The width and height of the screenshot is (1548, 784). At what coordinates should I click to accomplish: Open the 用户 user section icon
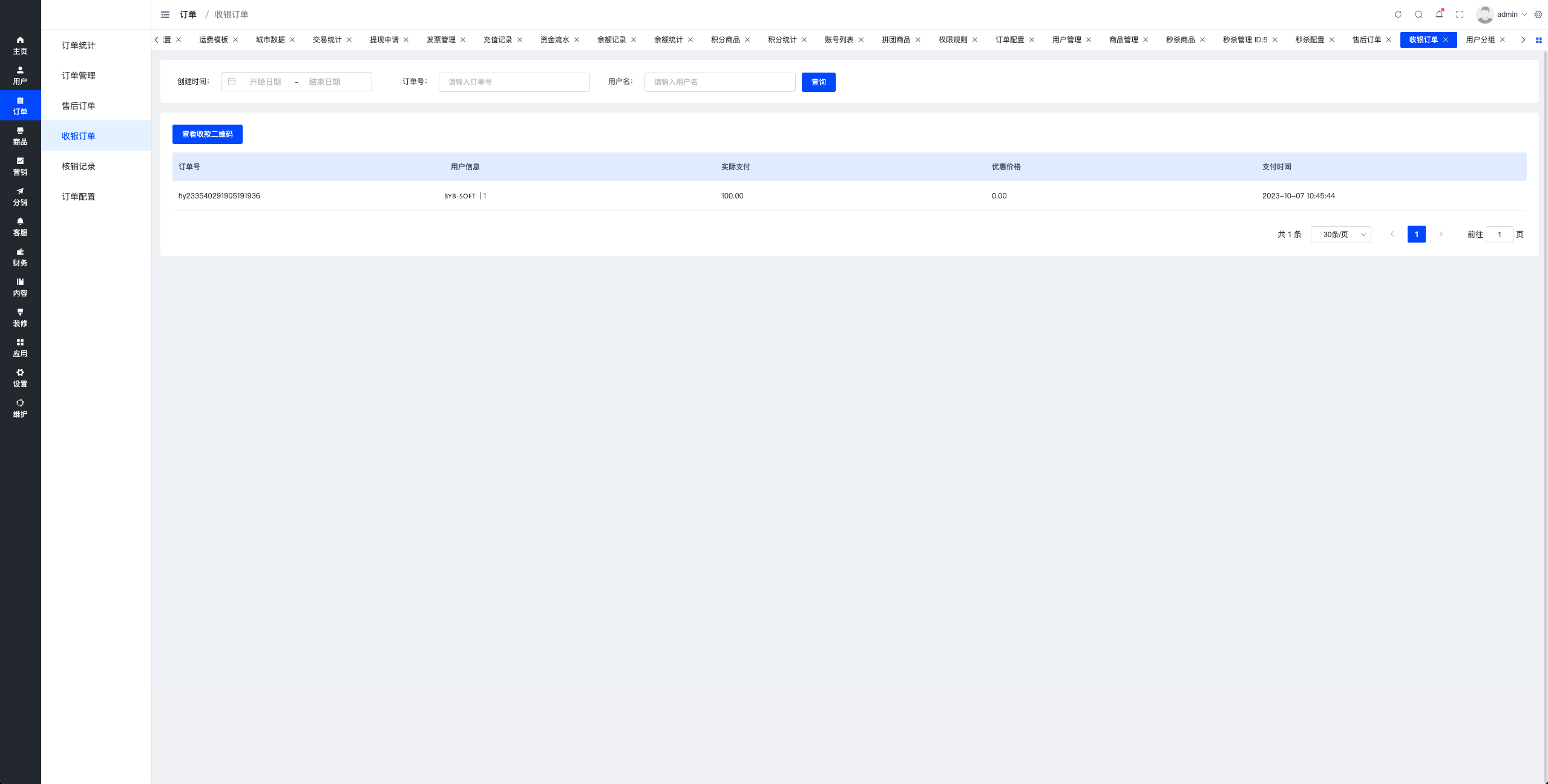[20, 76]
